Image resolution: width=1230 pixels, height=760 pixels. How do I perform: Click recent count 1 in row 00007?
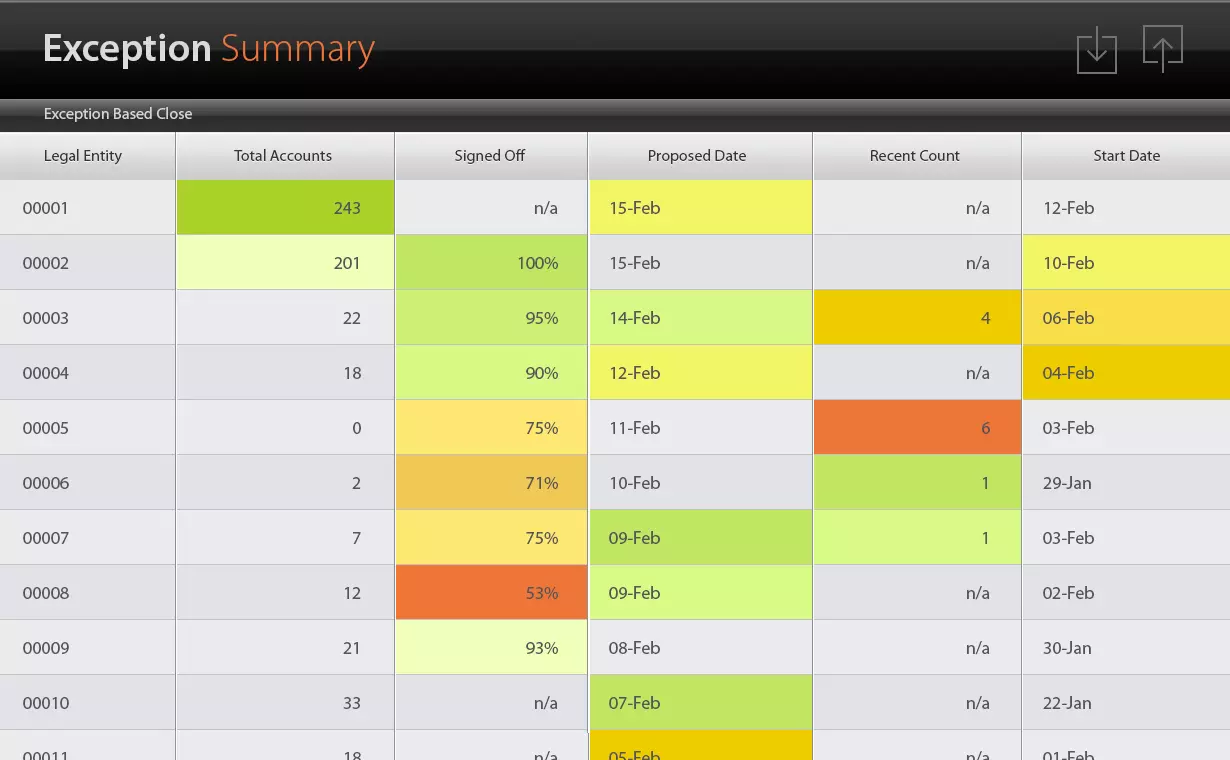(917, 538)
